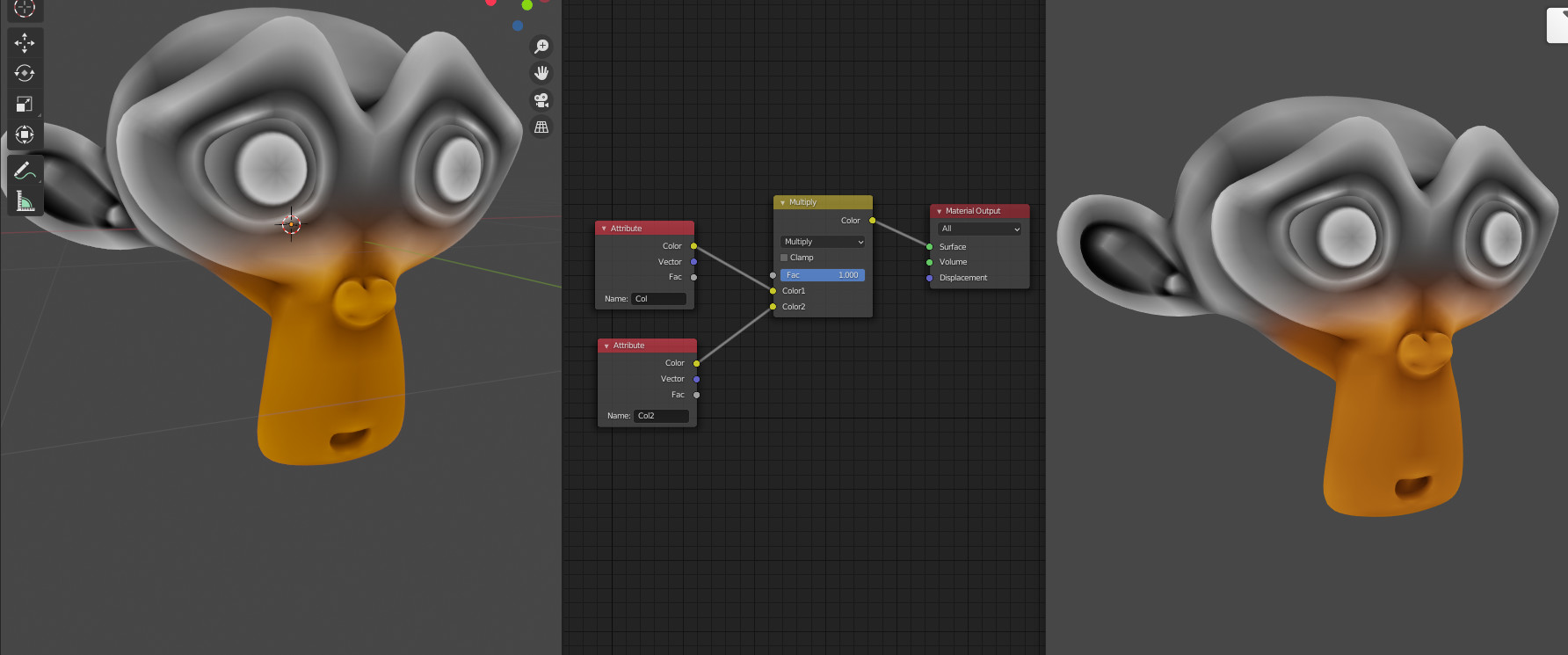Select the Transform tool
Viewport: 1568px width, 655px height.
25,135
